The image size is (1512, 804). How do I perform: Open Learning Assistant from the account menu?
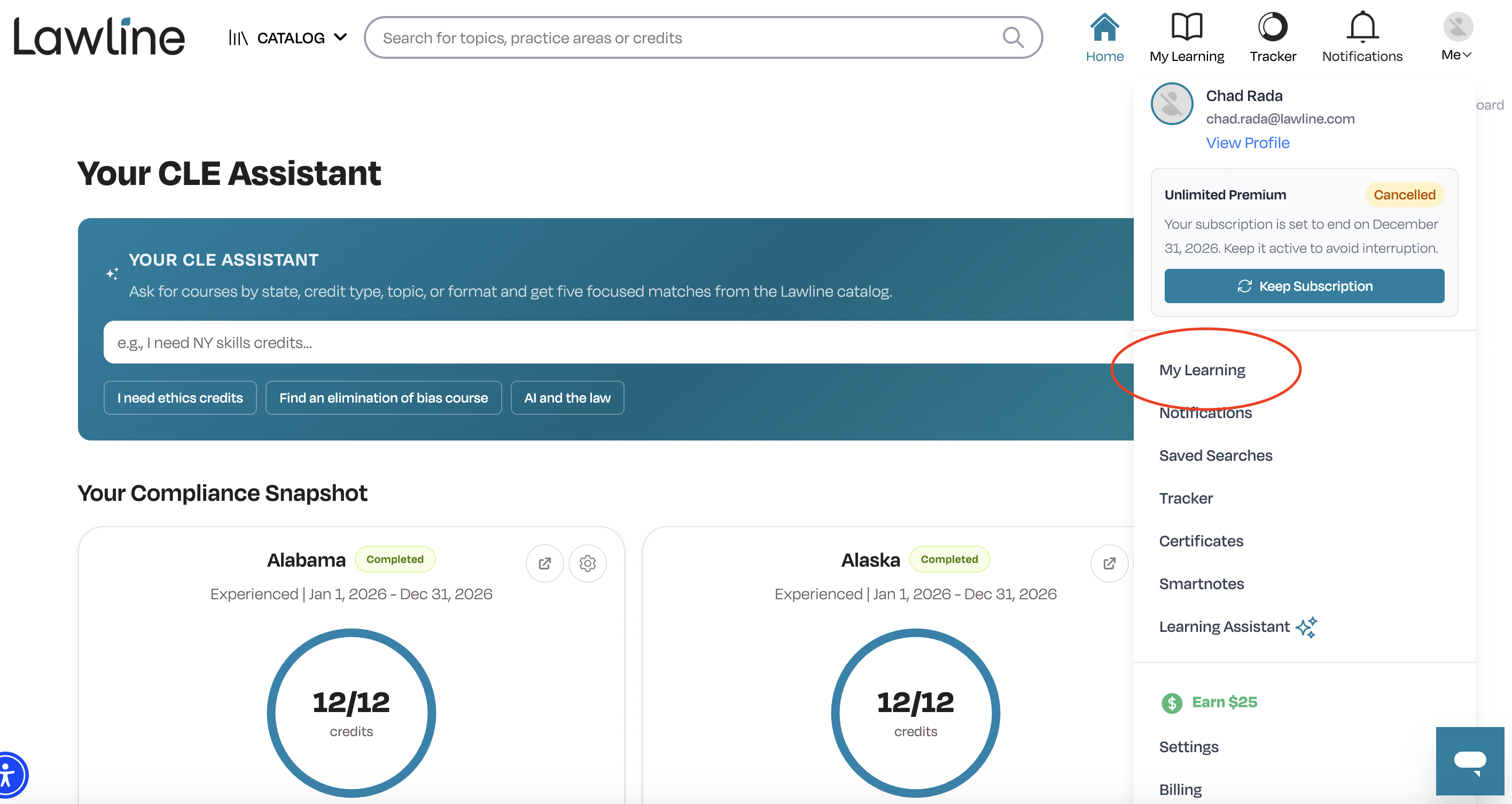pyautogui.click(x=1238, y=627)
